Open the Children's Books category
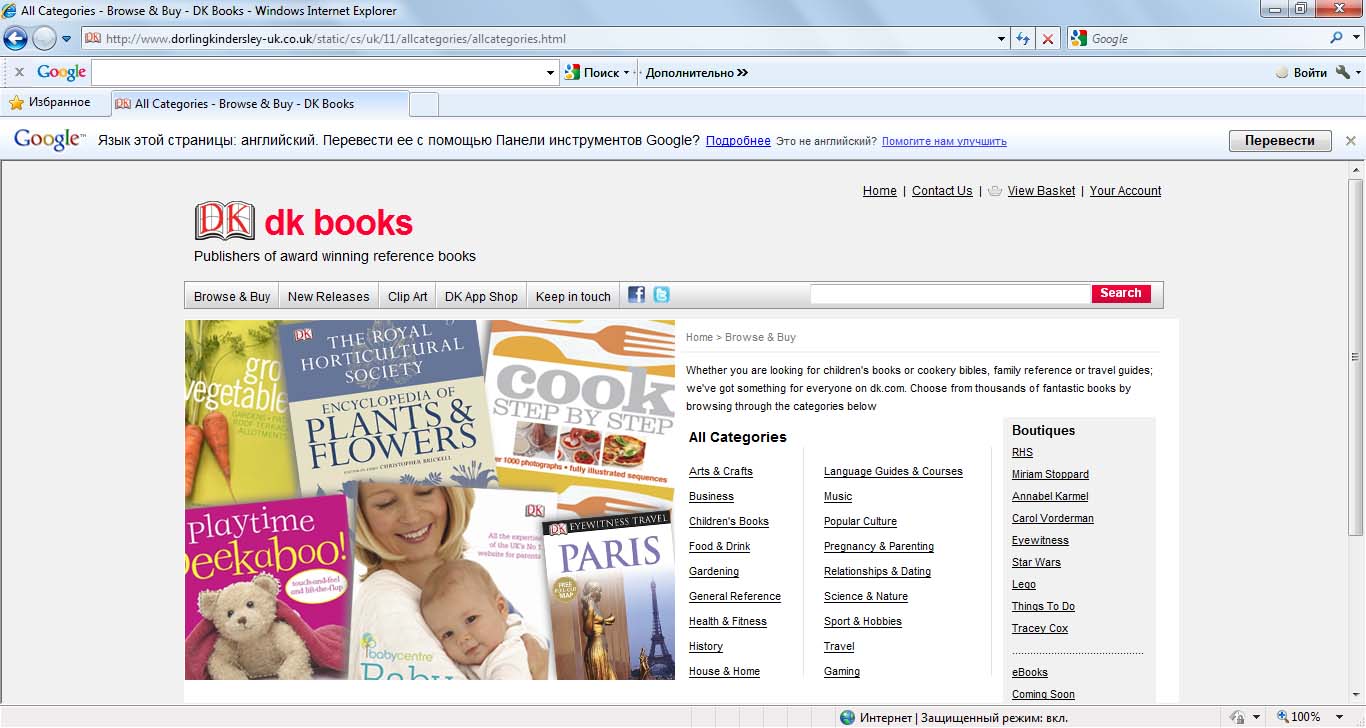Screen dimensions: 1366x728 (729, 522)
